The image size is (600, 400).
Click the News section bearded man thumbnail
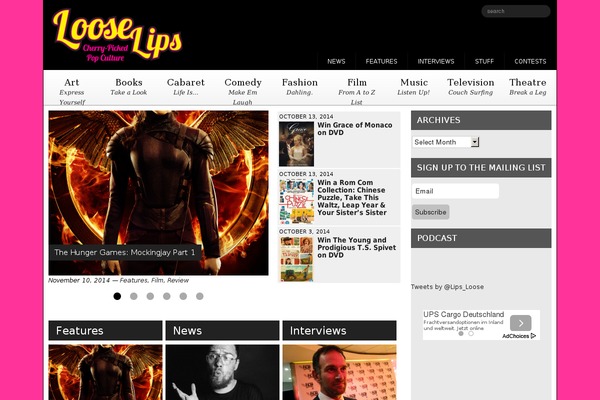pyautogui.click(x=222, y=372)
